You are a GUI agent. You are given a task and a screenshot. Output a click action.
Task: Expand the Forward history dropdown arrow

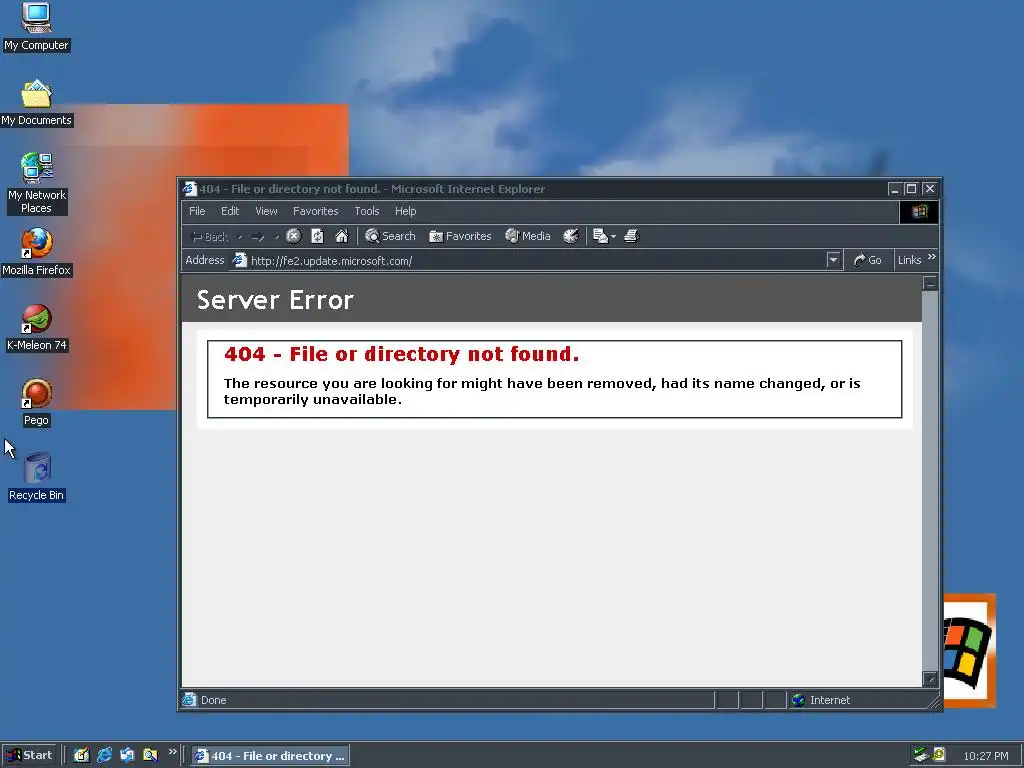coord(276,236)
